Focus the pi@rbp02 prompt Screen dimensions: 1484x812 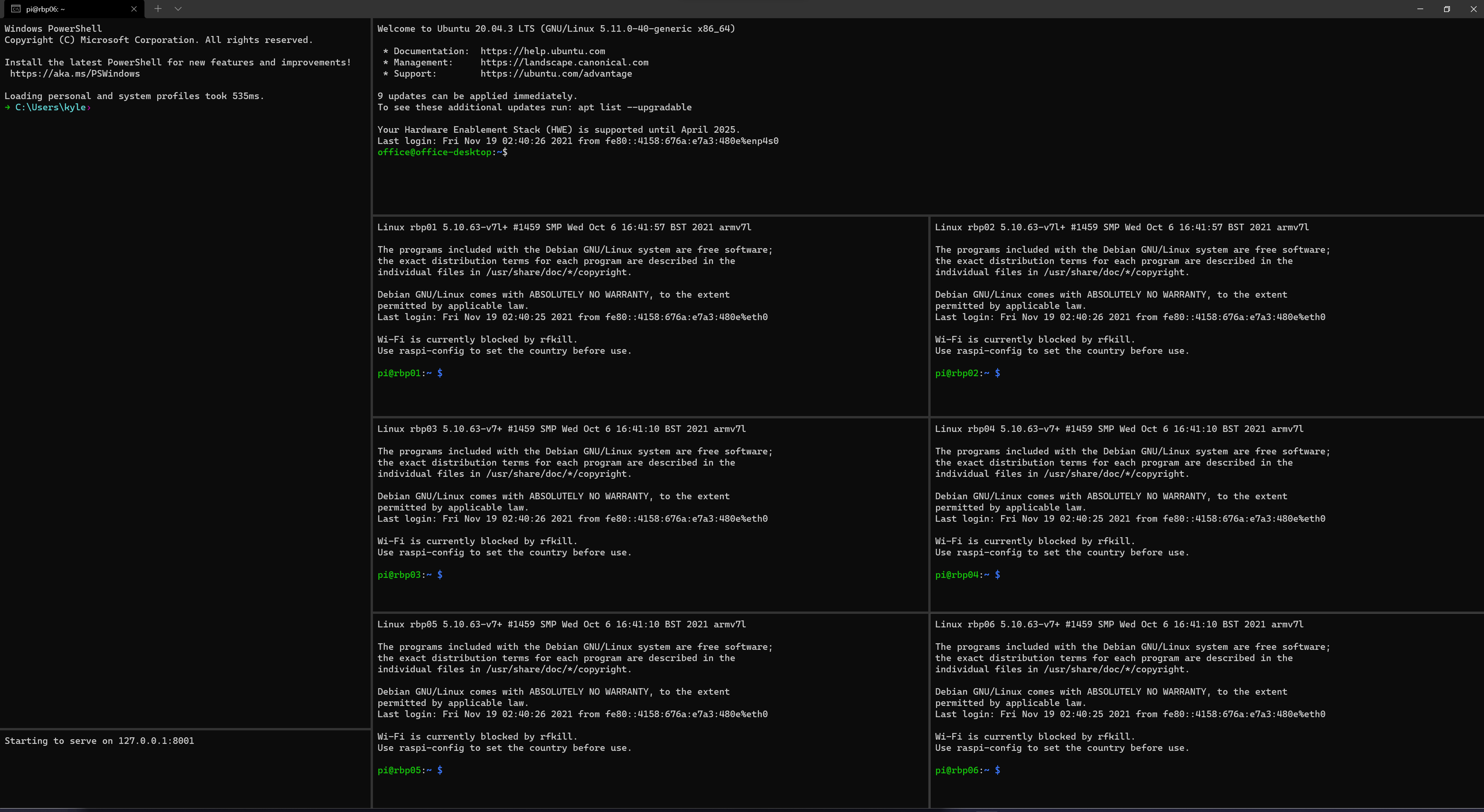pos(967,373)
